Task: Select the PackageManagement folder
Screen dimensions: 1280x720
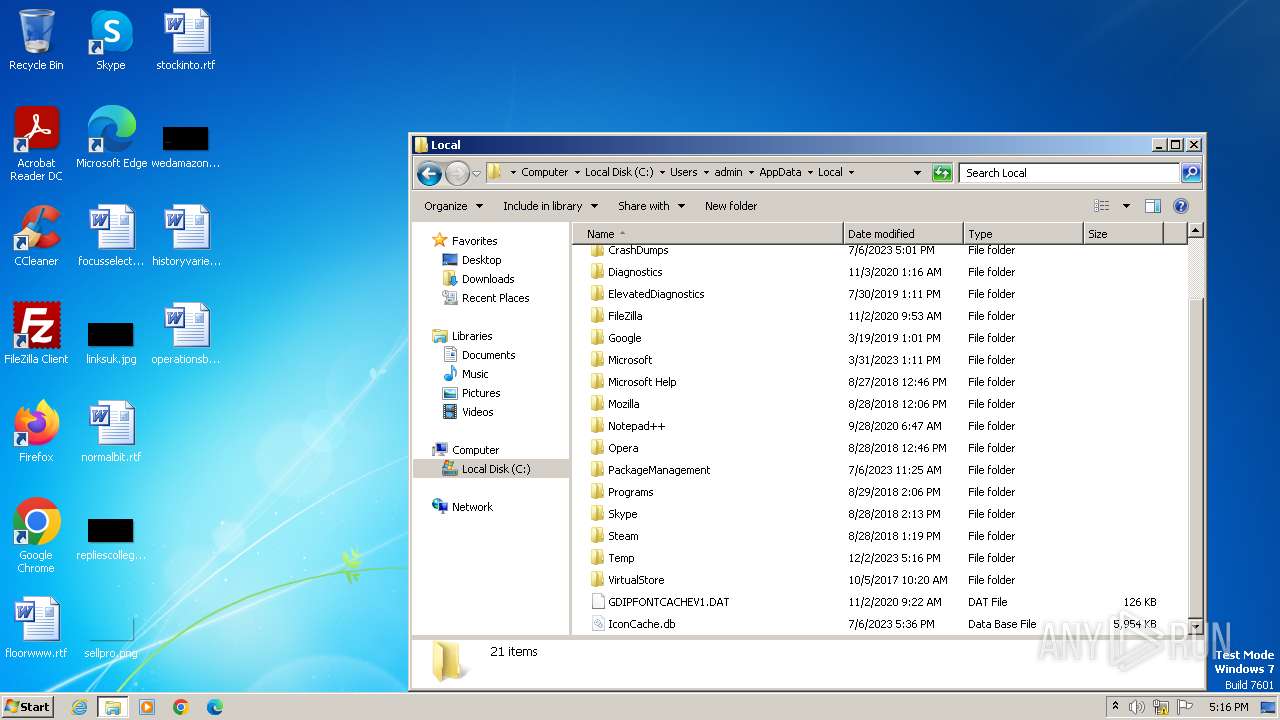Action: (659, 470)
